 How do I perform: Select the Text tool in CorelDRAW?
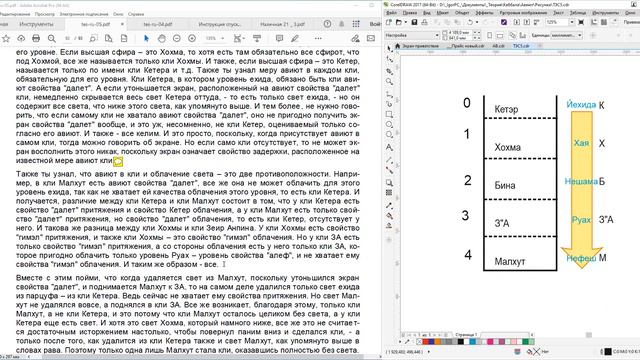tap(389, 147)
